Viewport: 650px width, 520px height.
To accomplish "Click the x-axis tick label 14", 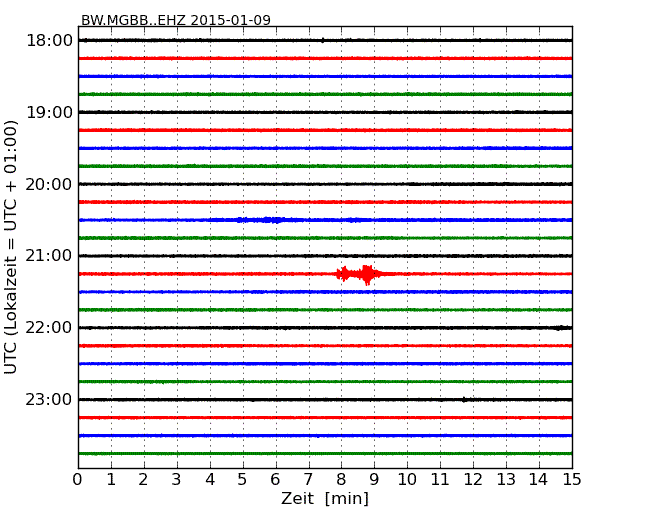I will pos(538,480).
